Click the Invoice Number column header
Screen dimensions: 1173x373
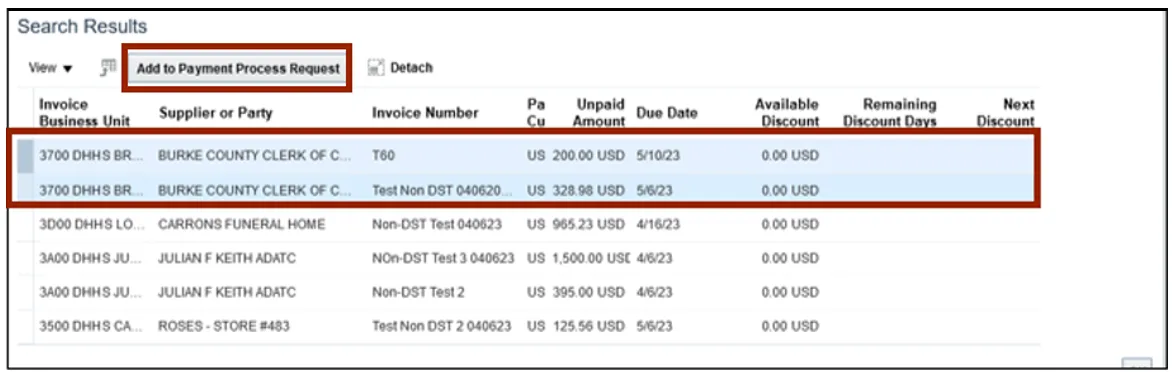pyautogui.click(x=425, y=114)
